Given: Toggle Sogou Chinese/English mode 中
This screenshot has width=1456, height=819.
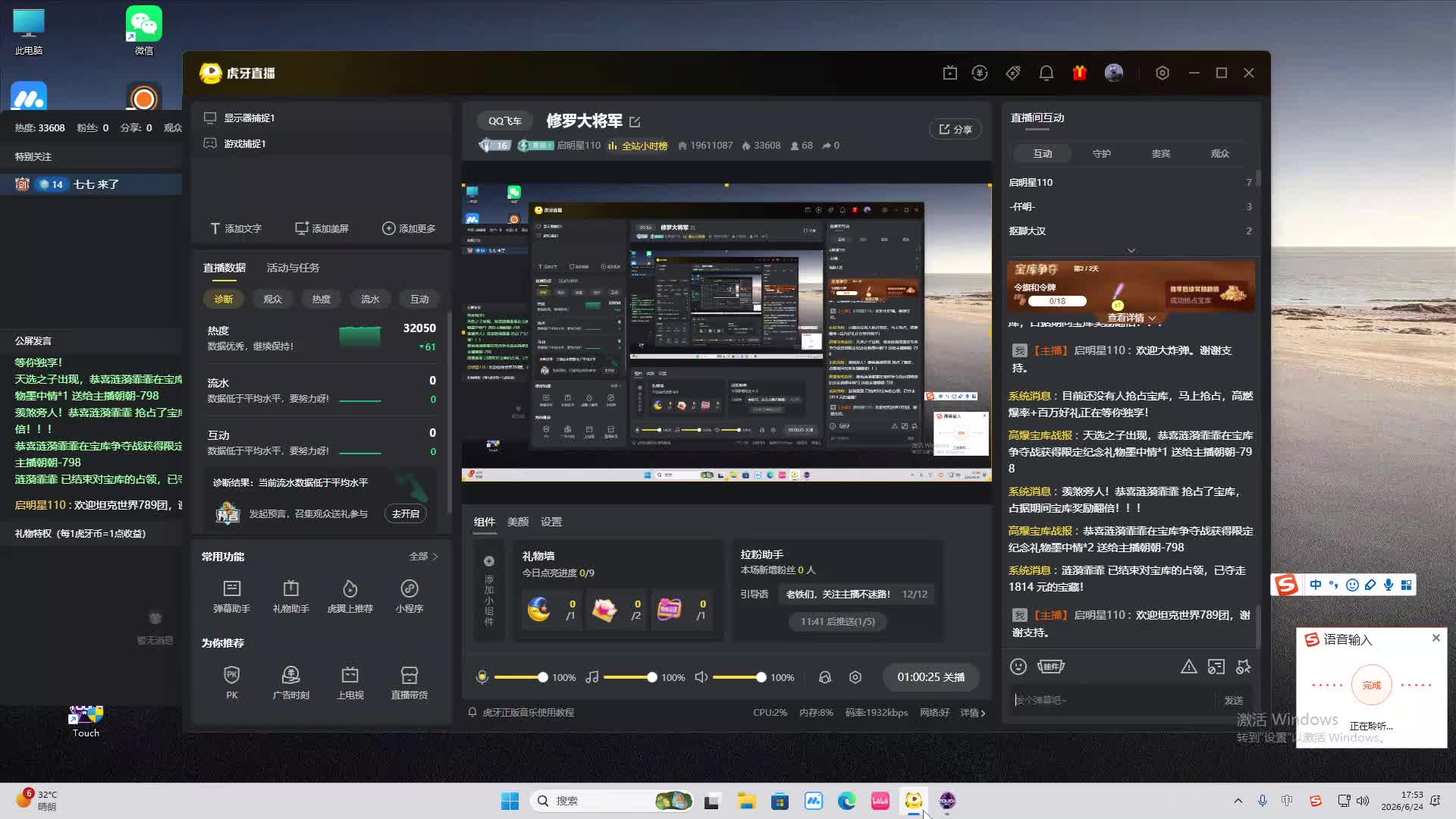Looking at the screenshot, I should (x=1316, y=585).
